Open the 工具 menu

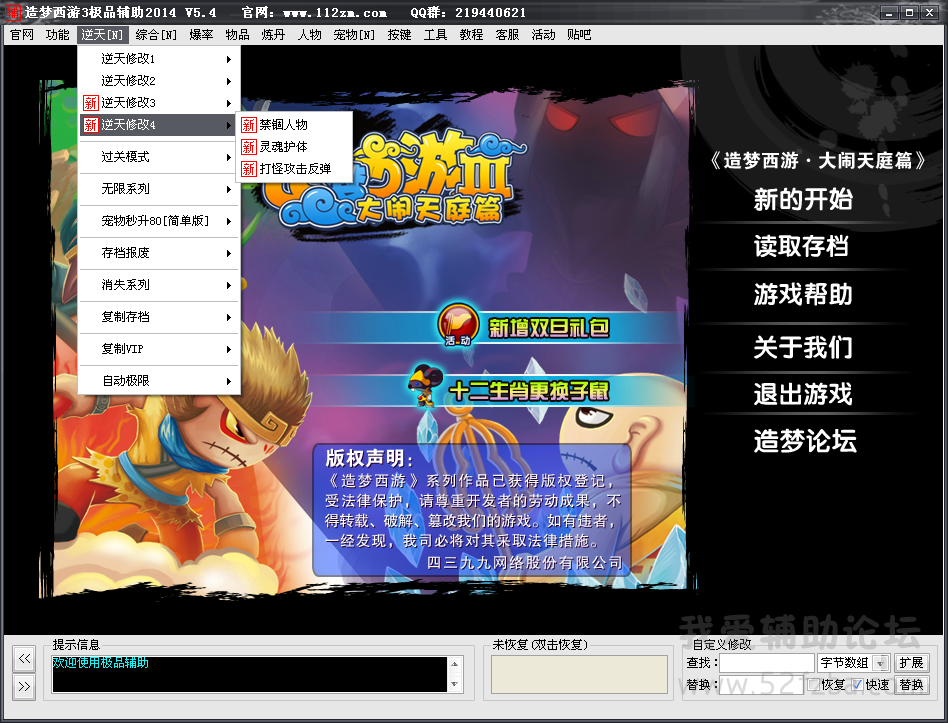435,35
